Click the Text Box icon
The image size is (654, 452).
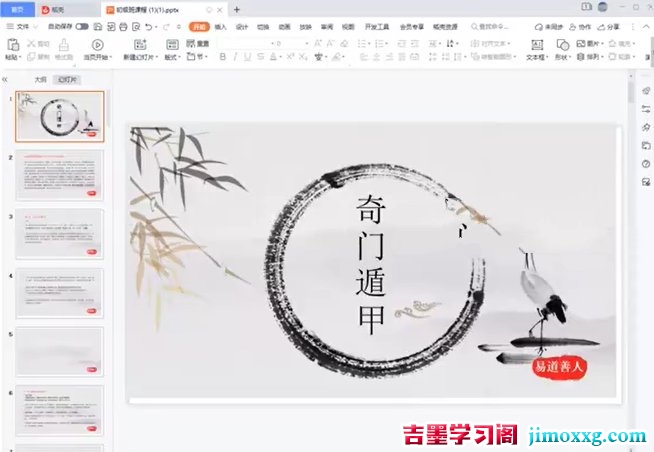[537, 45]
